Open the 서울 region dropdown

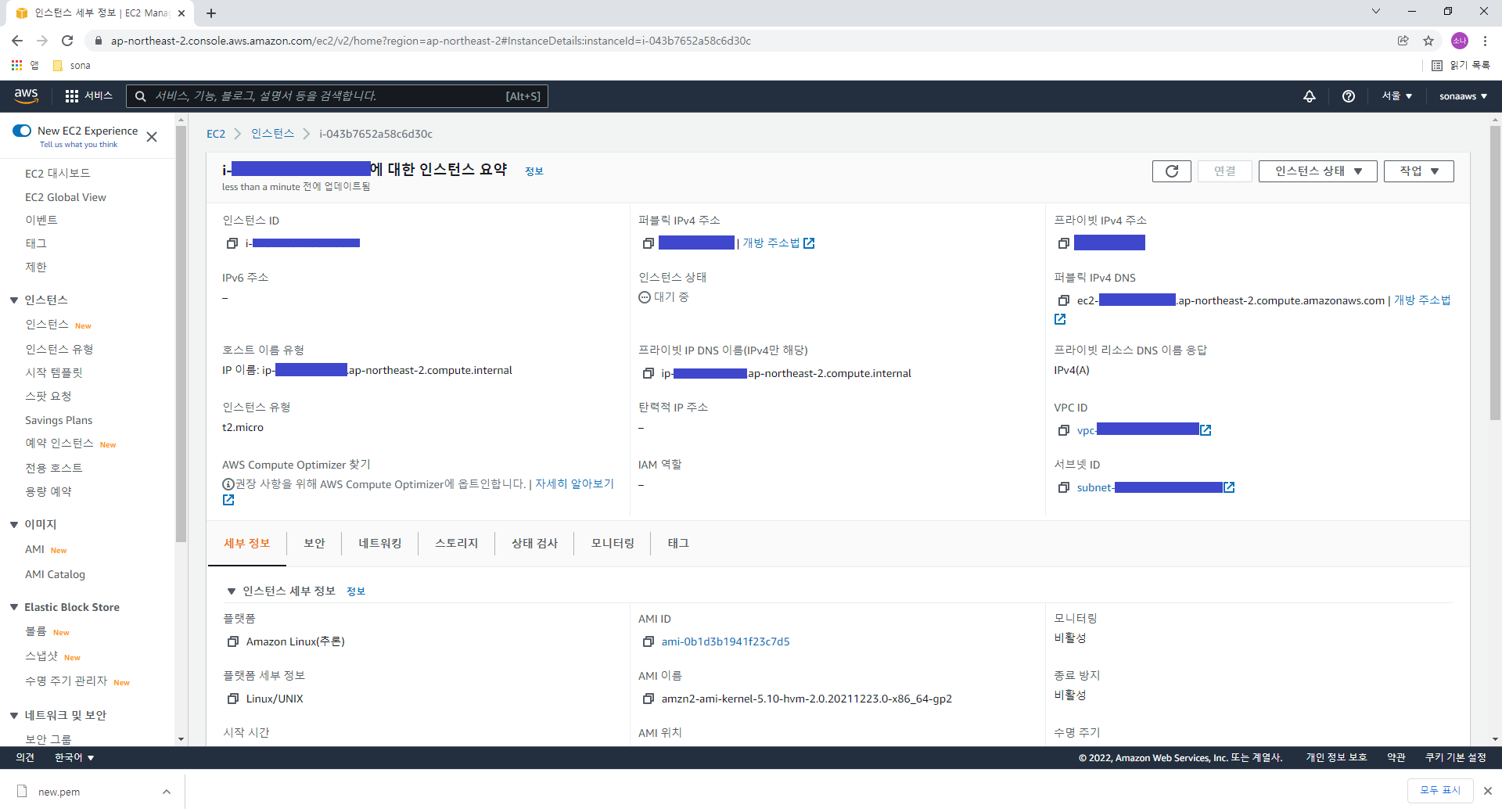(1396, 96)
